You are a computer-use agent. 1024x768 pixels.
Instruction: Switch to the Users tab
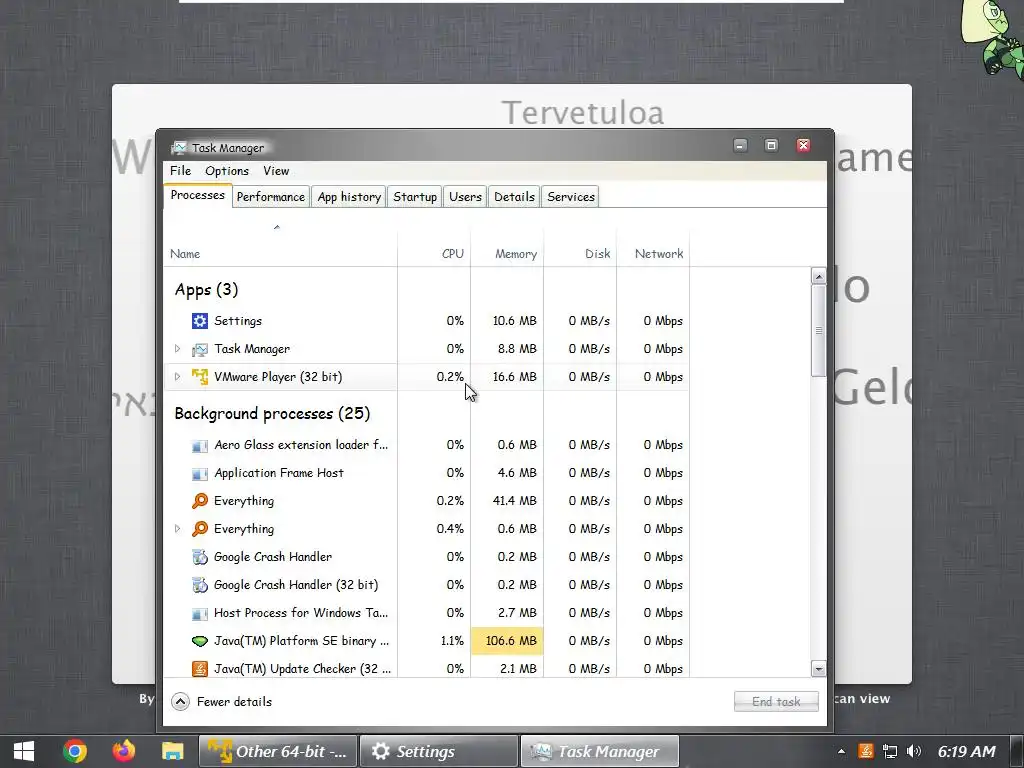tap(465, 197)
